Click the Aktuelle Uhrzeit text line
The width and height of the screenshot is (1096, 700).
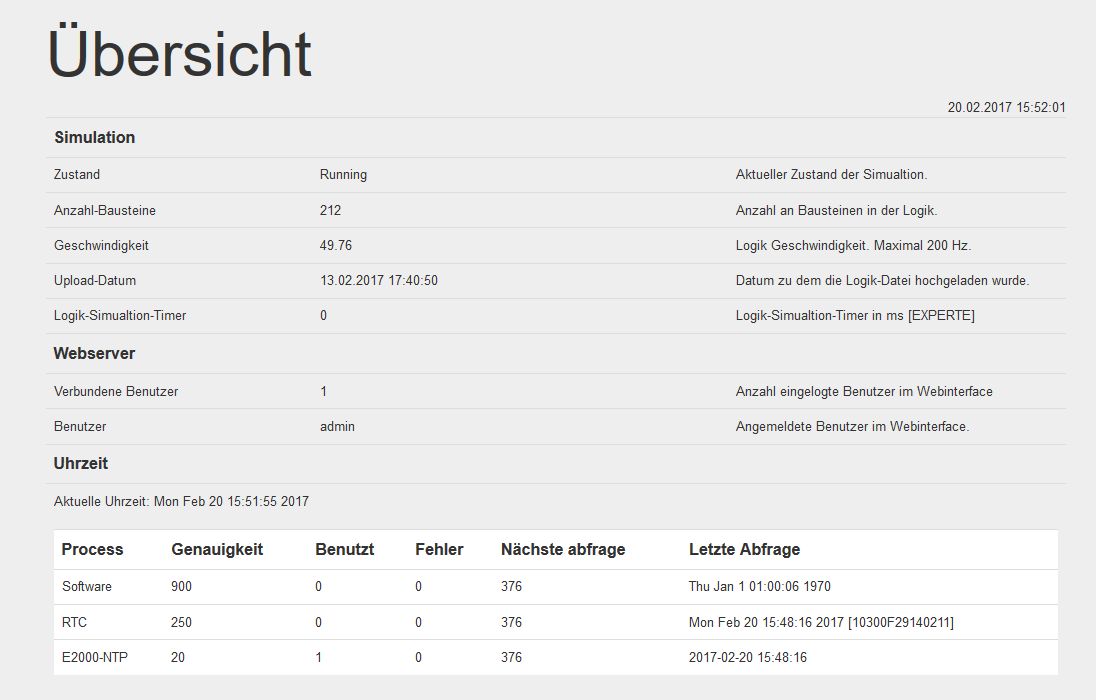pyautogui.click(x=181, y=501)
